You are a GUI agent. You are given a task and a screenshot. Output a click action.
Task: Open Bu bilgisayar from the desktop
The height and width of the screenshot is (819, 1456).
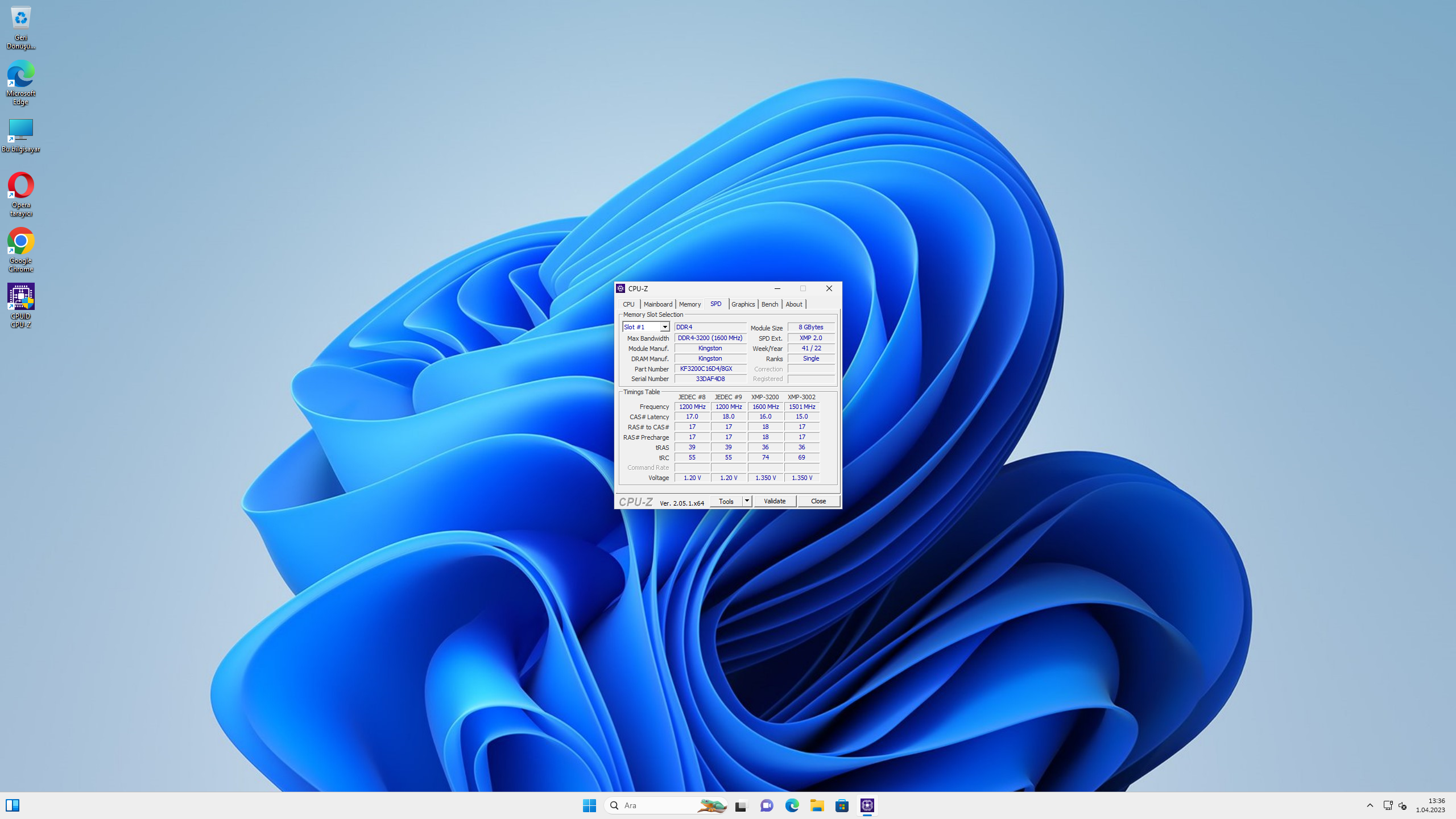(x=20, y=130)
